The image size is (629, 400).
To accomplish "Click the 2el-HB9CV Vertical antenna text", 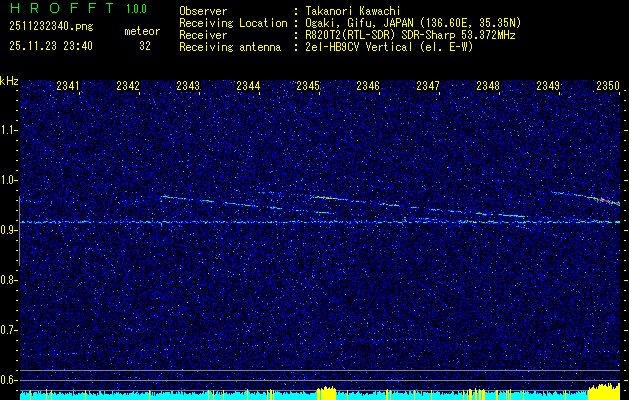I will point(388,47).
